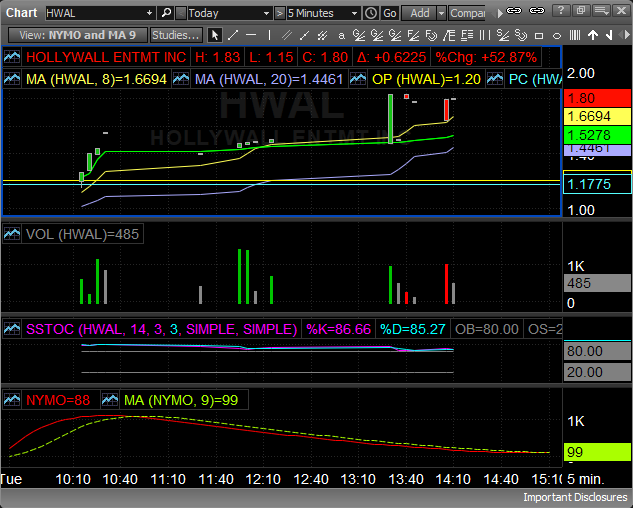
Task: Click the '5 min.' interval label
Action: coord(586,479)
